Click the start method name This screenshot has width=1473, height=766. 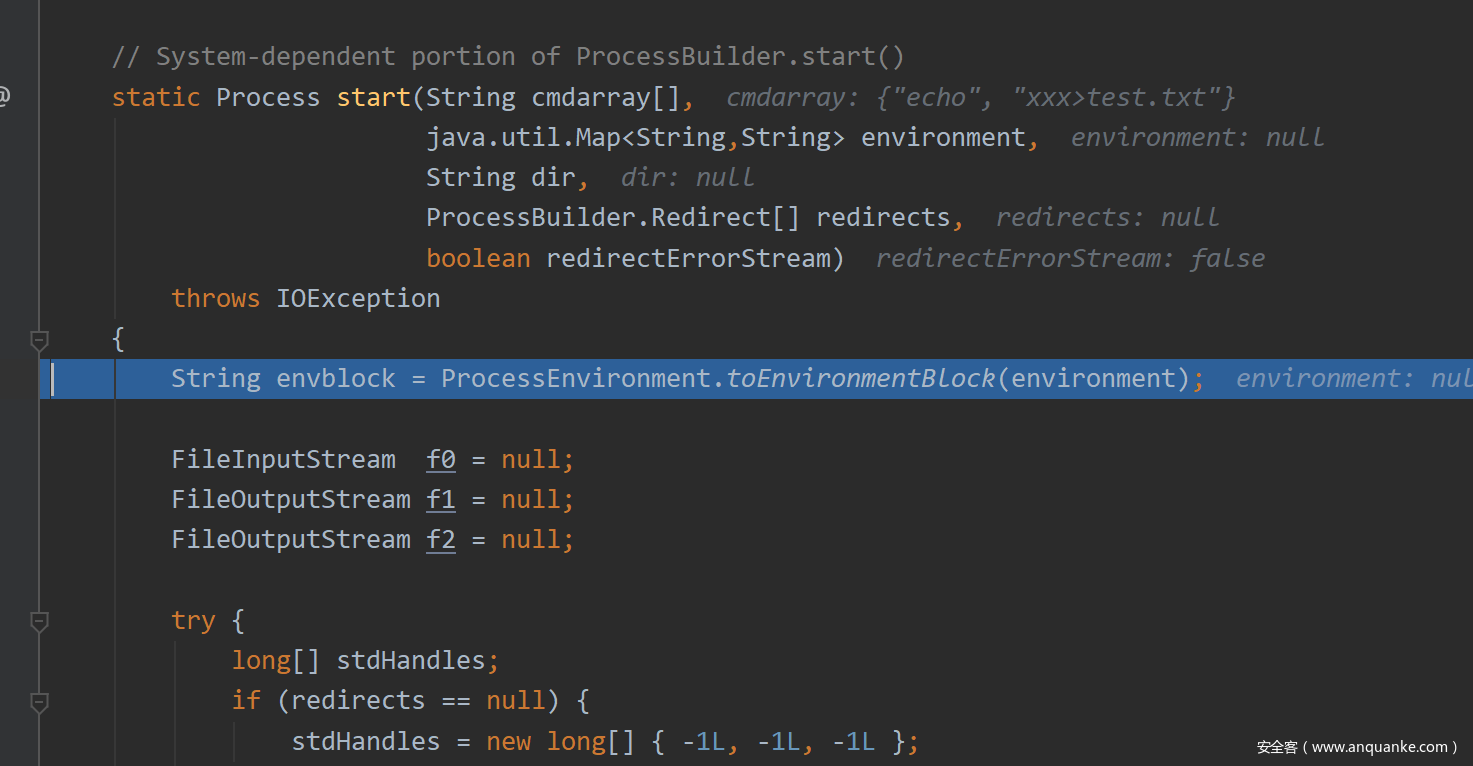click(374, 97)
